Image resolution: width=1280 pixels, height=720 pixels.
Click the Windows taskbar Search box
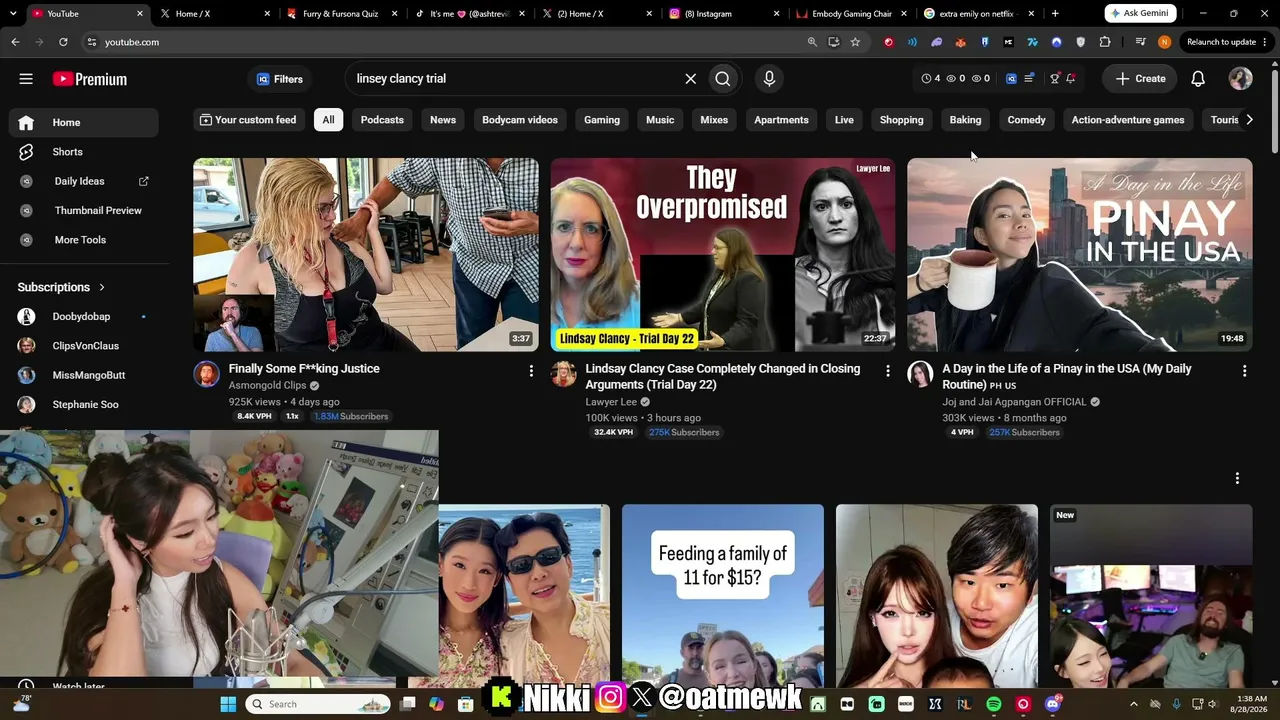[x=317, y=704]
